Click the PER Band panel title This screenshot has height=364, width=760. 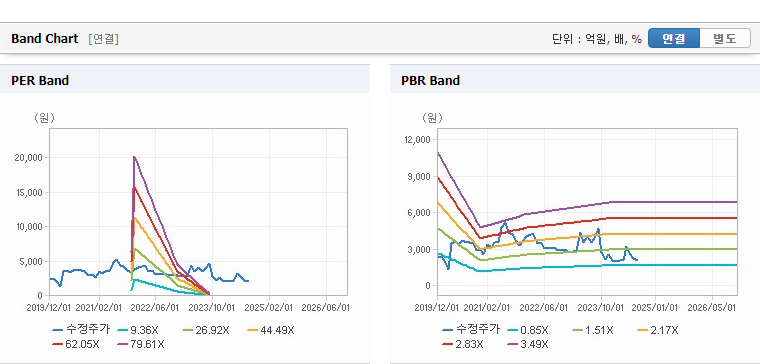pyautogui.click(x=40, y=80)
